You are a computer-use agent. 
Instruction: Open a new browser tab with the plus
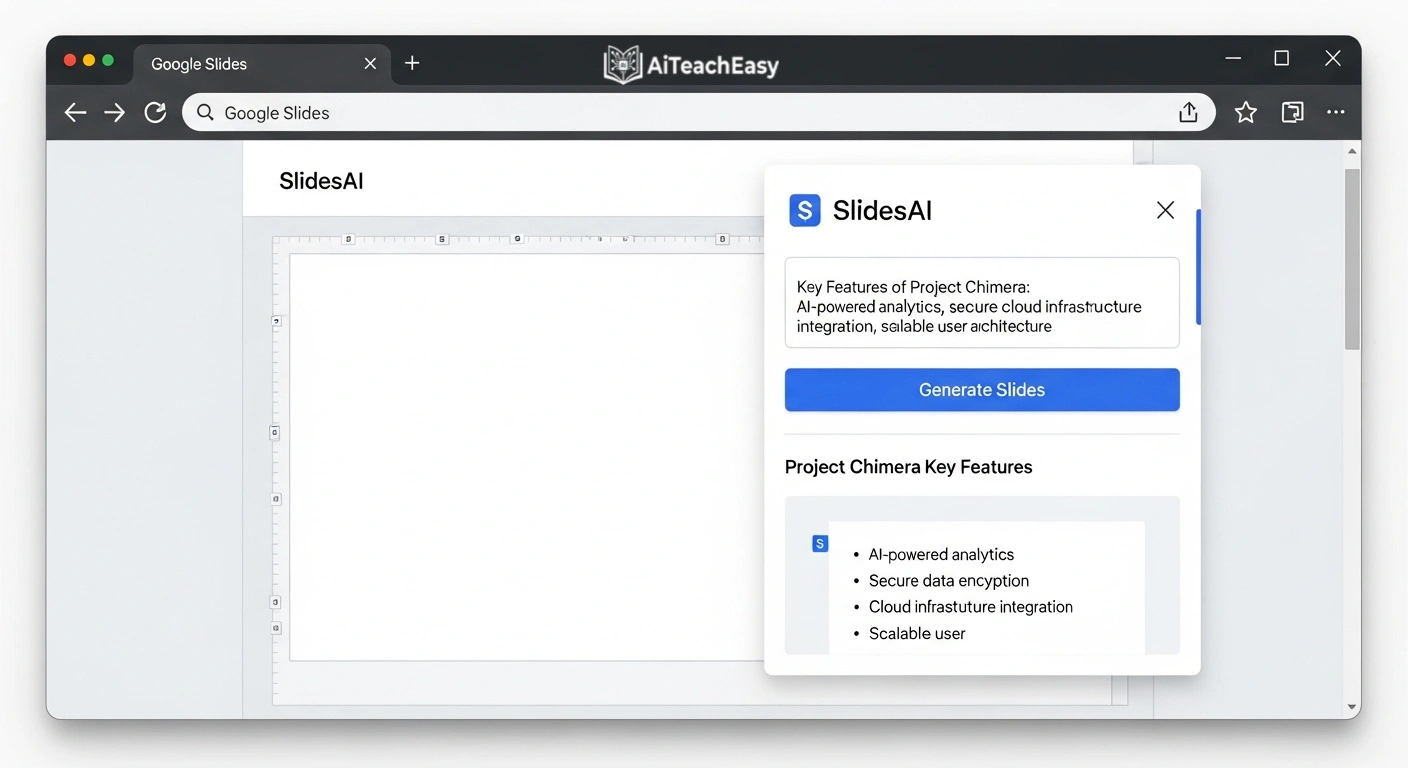(412, 62)
